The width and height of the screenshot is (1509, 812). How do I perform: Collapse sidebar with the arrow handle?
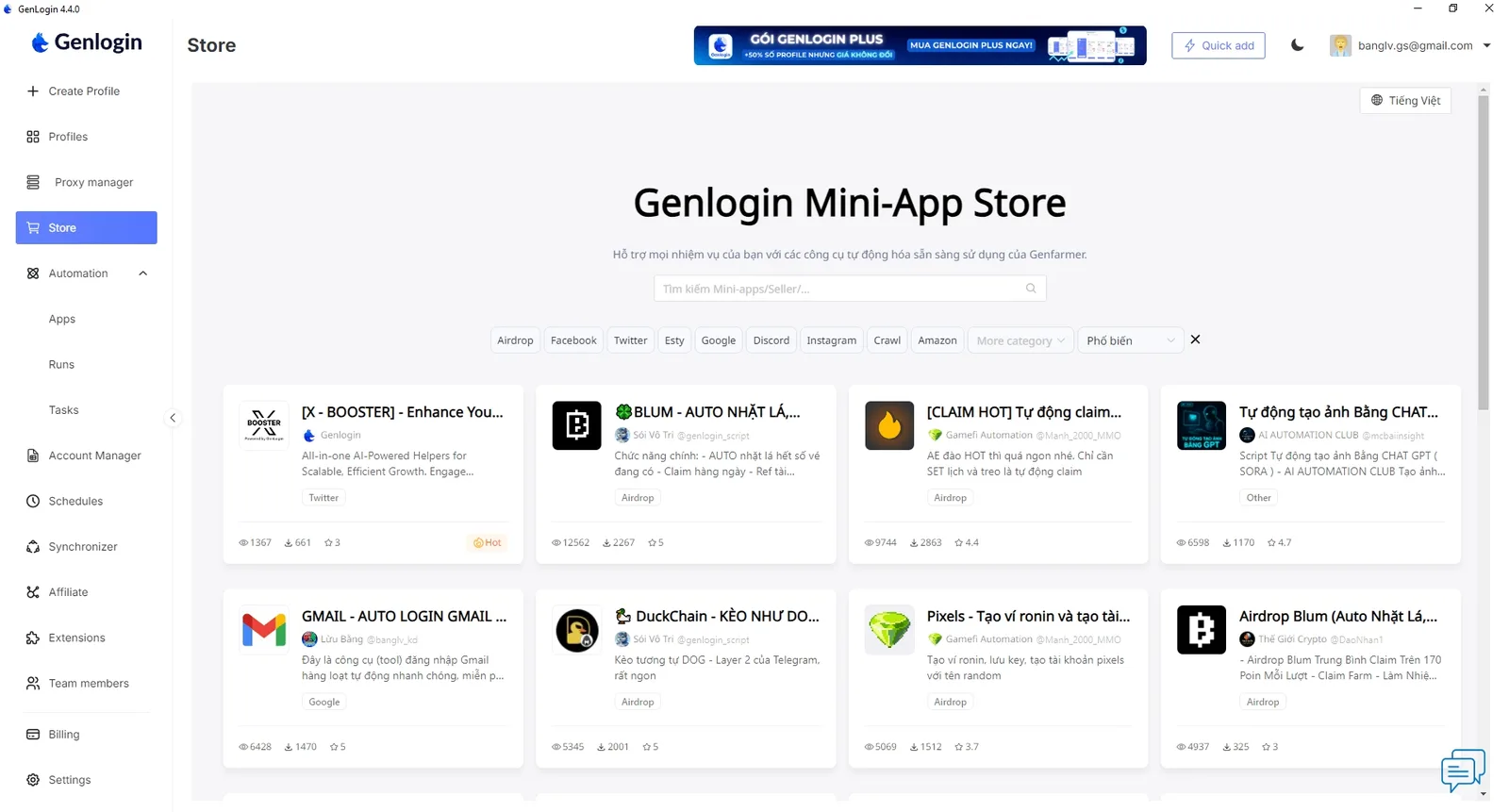(x=173, y=418)
